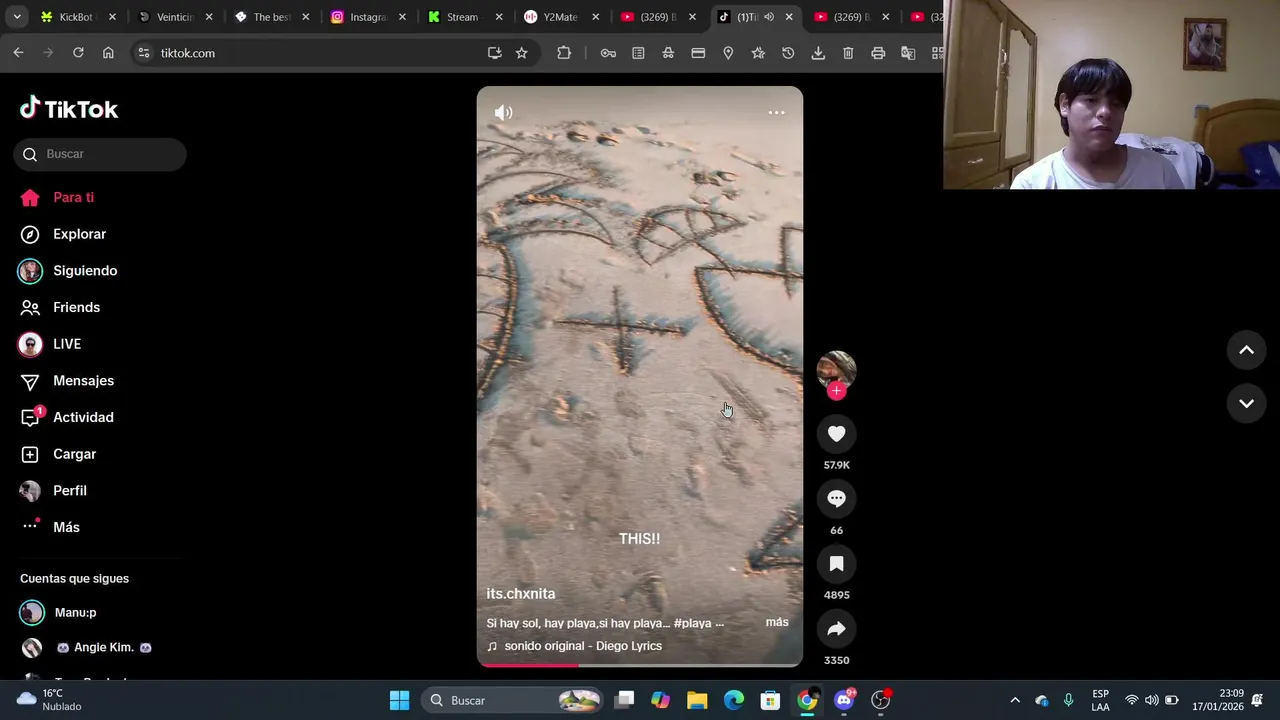Switch to the Stream tab

(x=462, y=17)
